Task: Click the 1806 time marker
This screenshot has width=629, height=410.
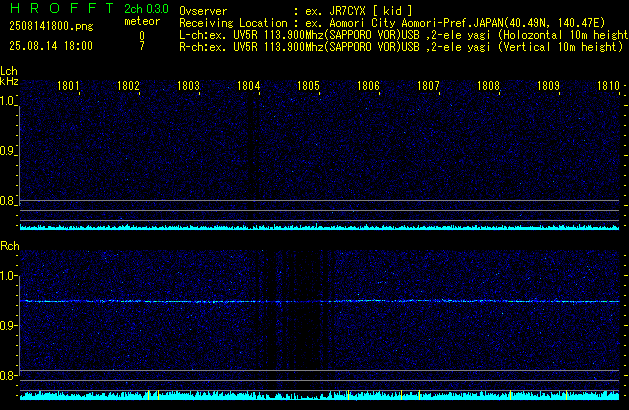Action: click(368, 86)
